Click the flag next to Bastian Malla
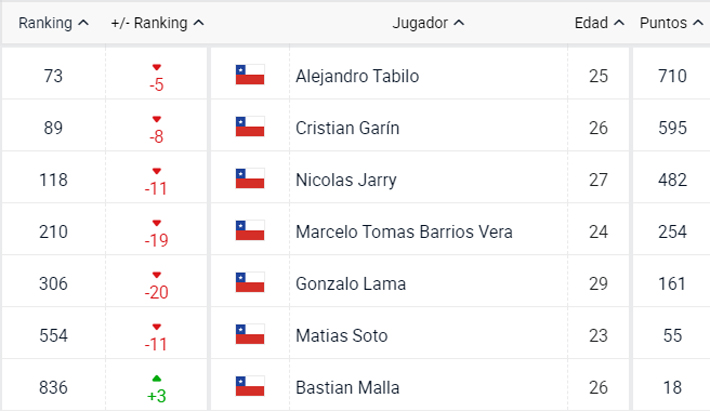The height and width of the screenshot is (411, 710). (249, 386)
